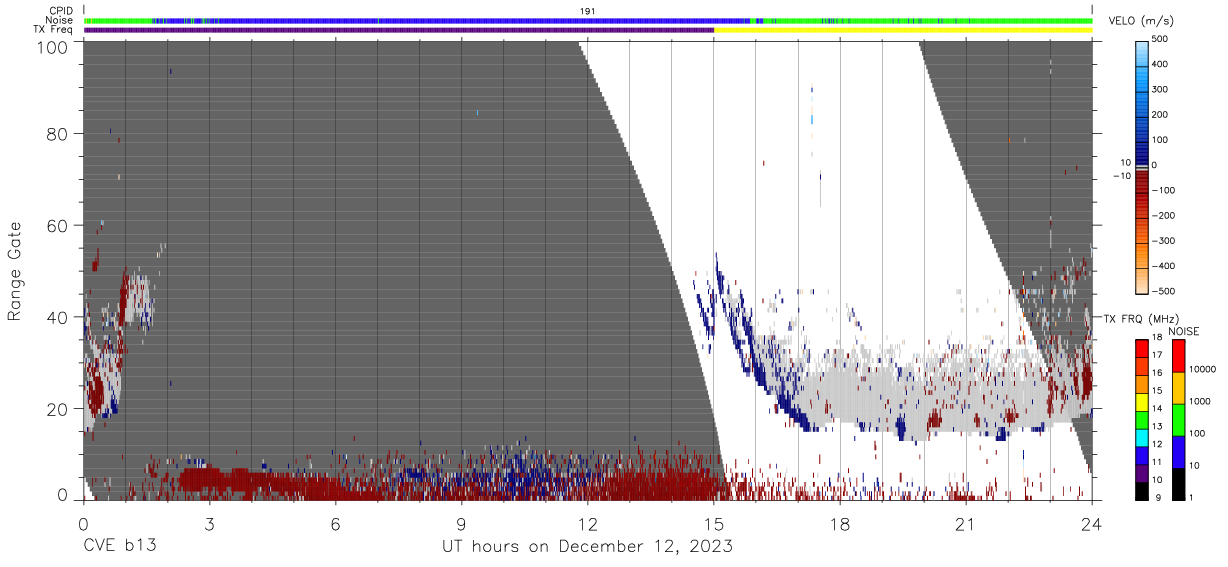Click the 3 tick on the UT hours axis
The width and height of the screenshot is (1228, 567).
209,524
